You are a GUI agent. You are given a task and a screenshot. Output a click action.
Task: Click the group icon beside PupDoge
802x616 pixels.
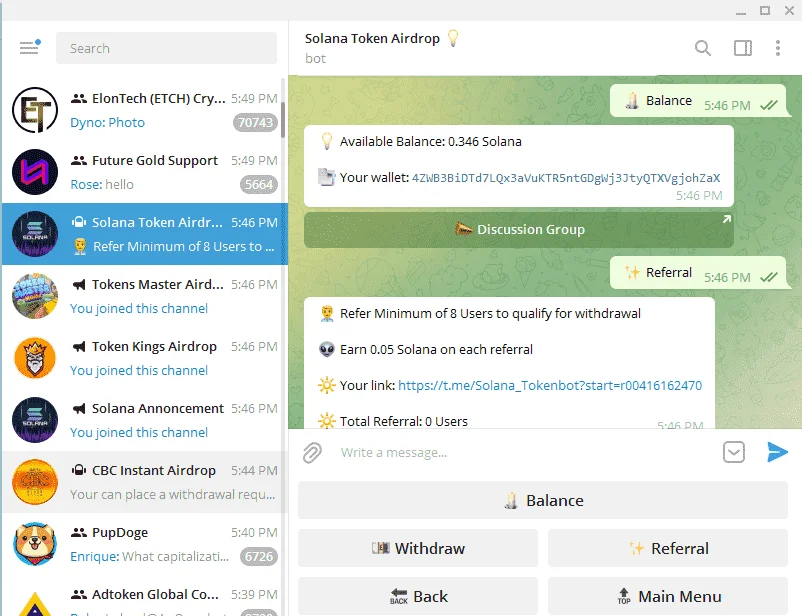click(79, 533)
